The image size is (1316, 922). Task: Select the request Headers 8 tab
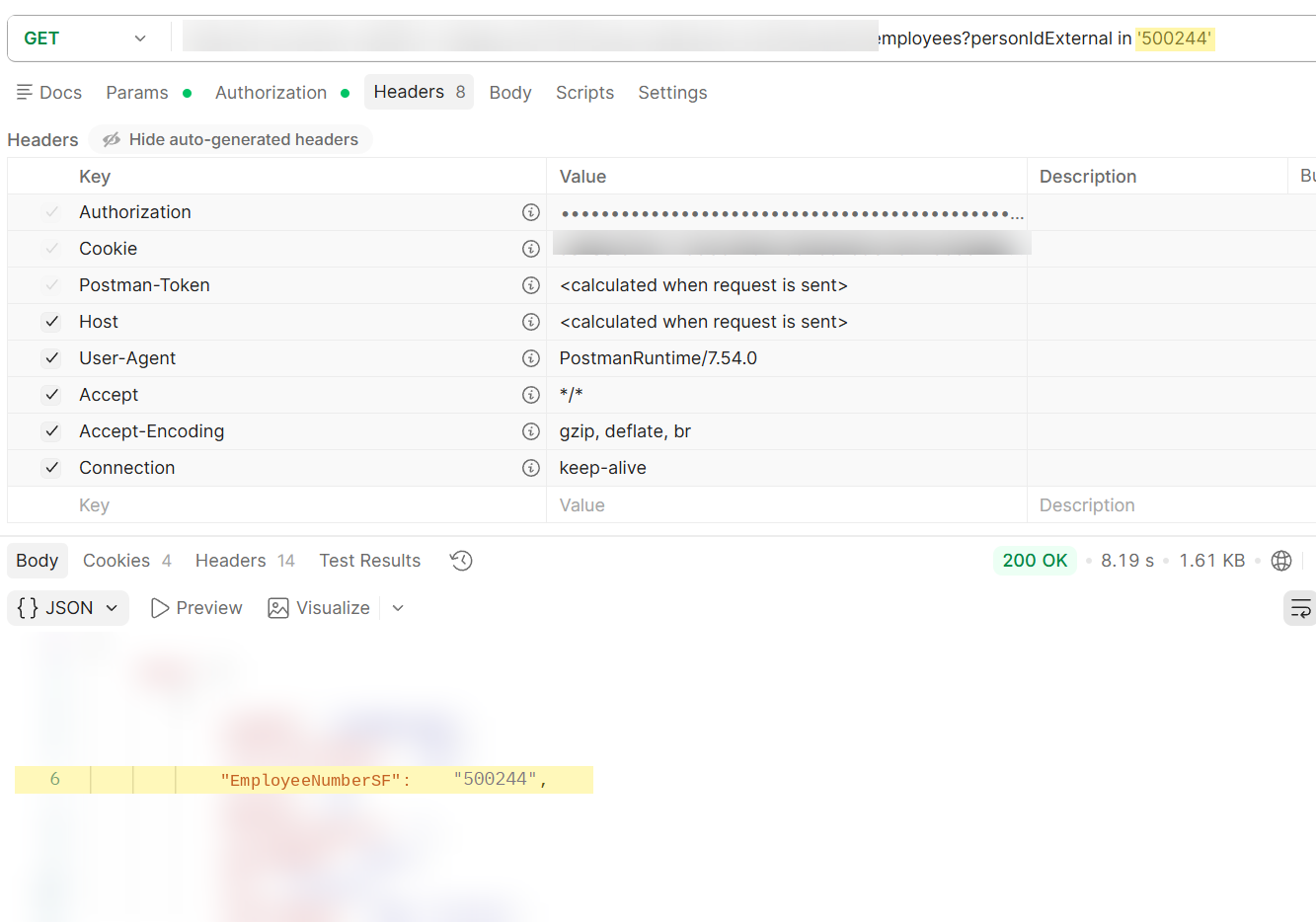click(419, 92)
